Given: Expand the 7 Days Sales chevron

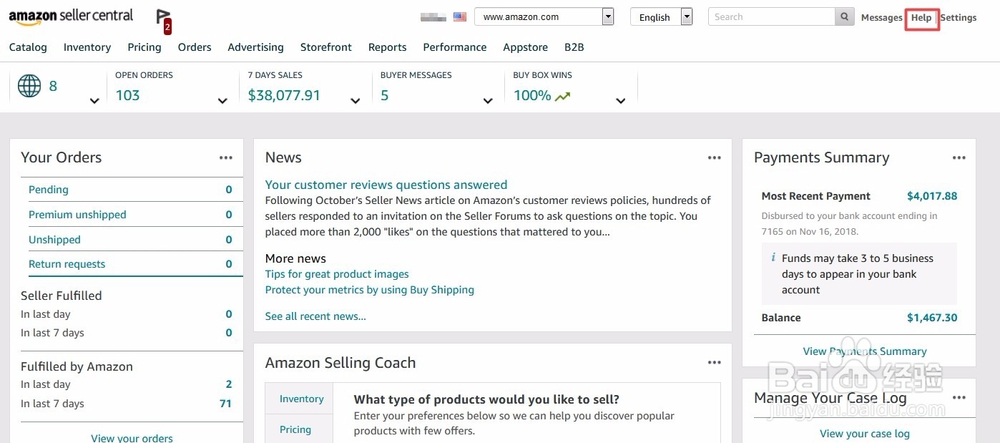Looking at the screenshot, I should tap(355, 101).
